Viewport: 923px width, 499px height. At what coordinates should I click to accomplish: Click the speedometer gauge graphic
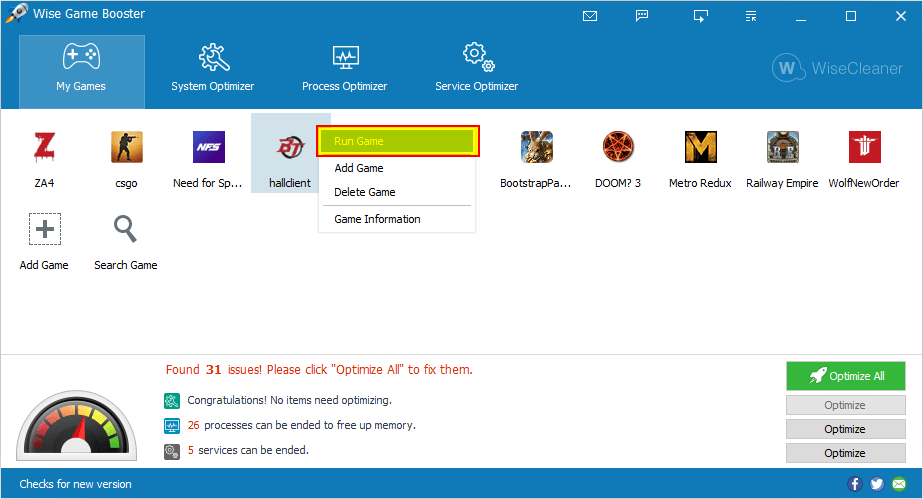tap(77, 425)
